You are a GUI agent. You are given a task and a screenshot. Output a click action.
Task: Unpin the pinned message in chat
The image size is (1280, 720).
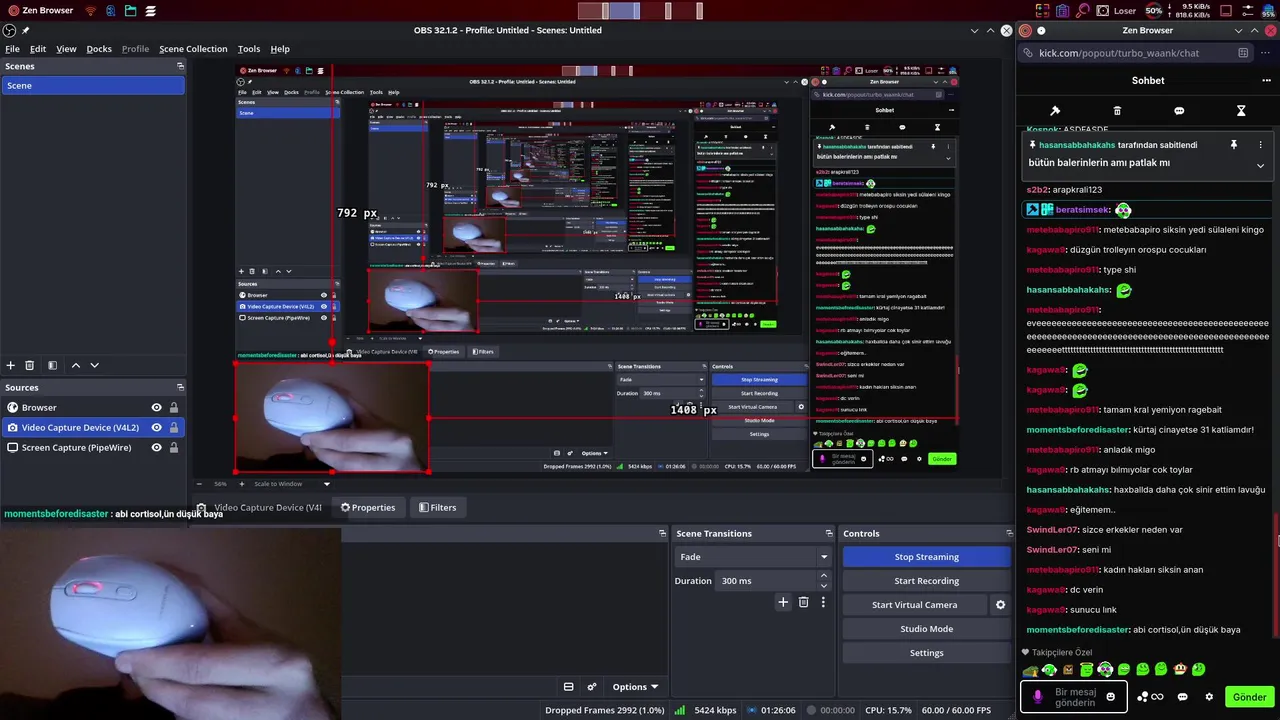1234,145
